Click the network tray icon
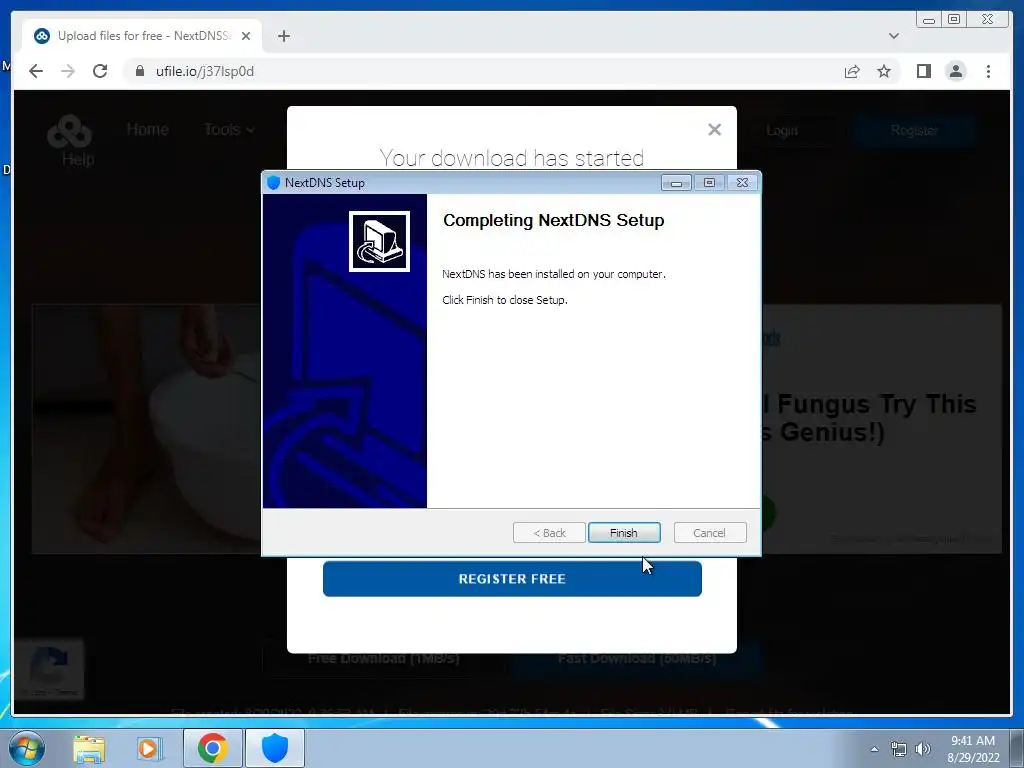1024x768 pixels. tap(899, 749)
